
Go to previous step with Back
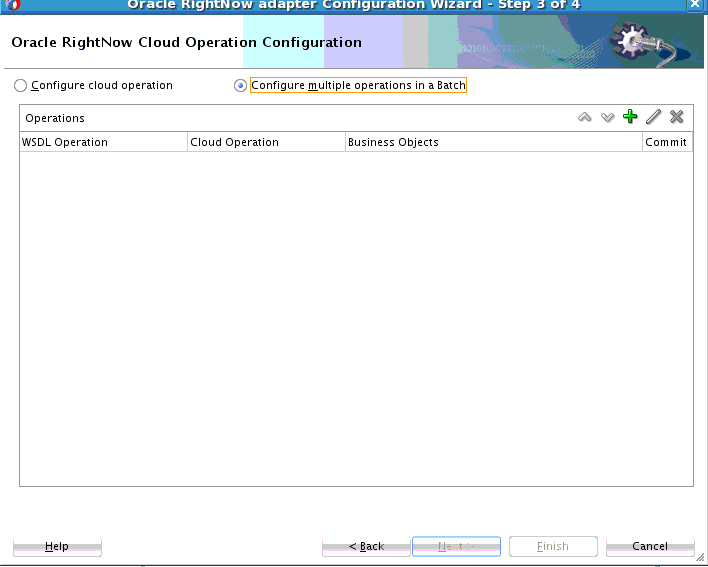[366, 546]
